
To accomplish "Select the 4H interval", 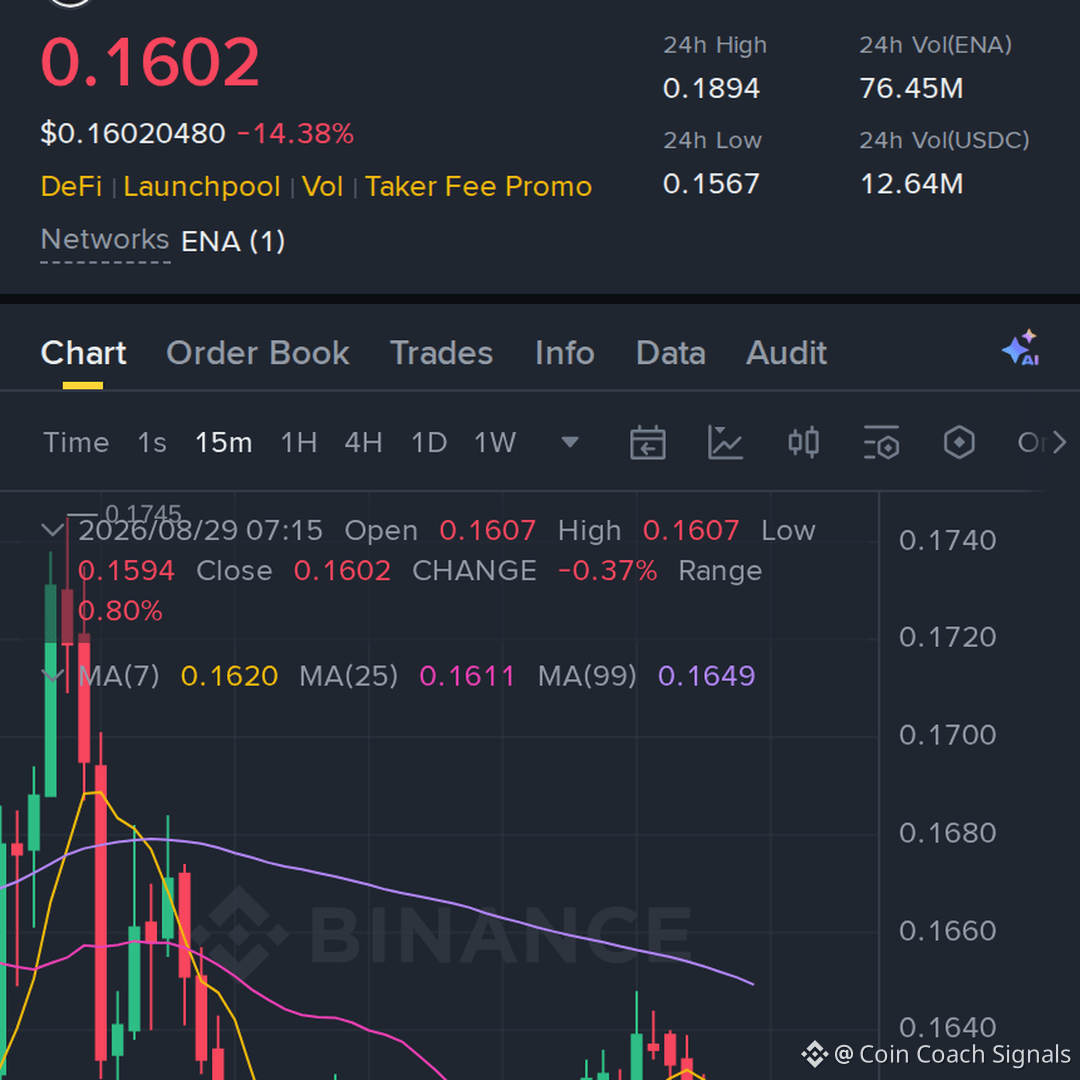I will [364, 442].
